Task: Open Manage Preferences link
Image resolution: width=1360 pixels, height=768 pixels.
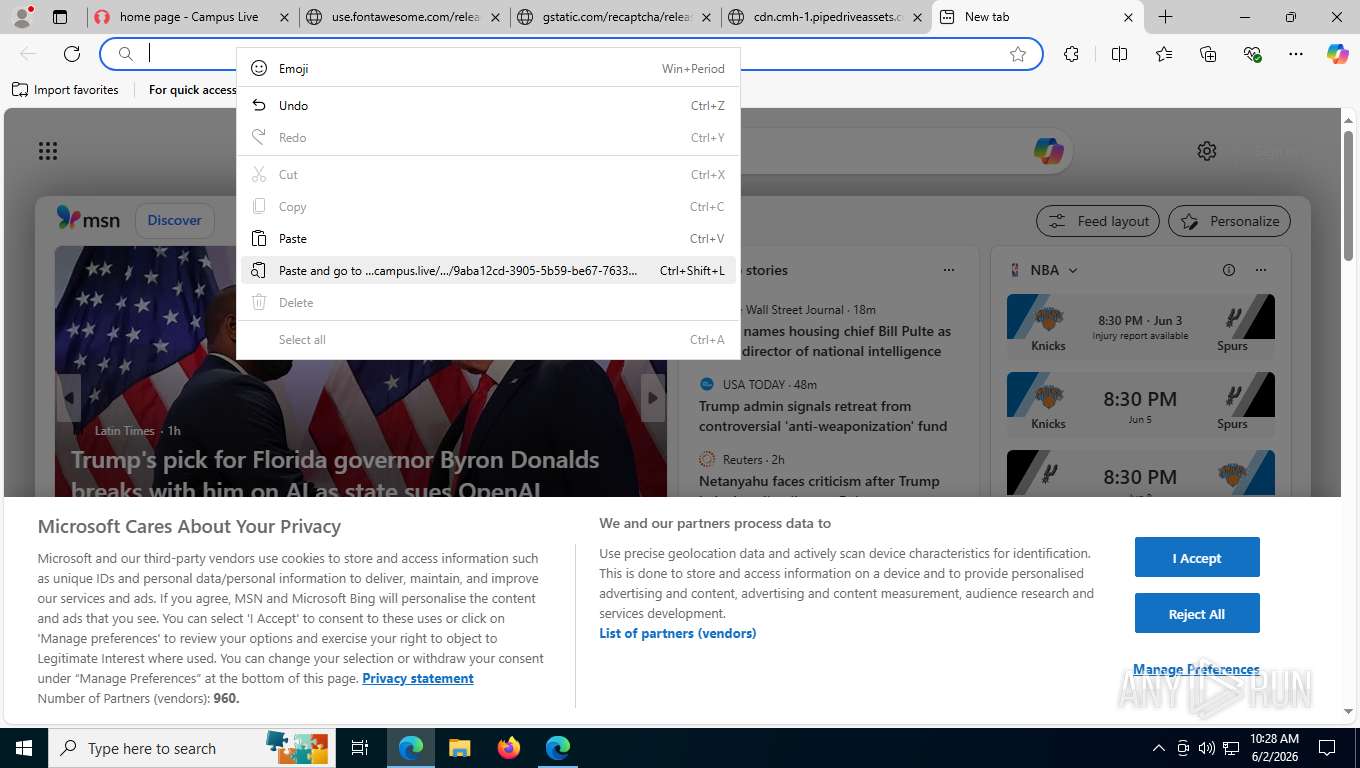Action: tap(1196, 669)
